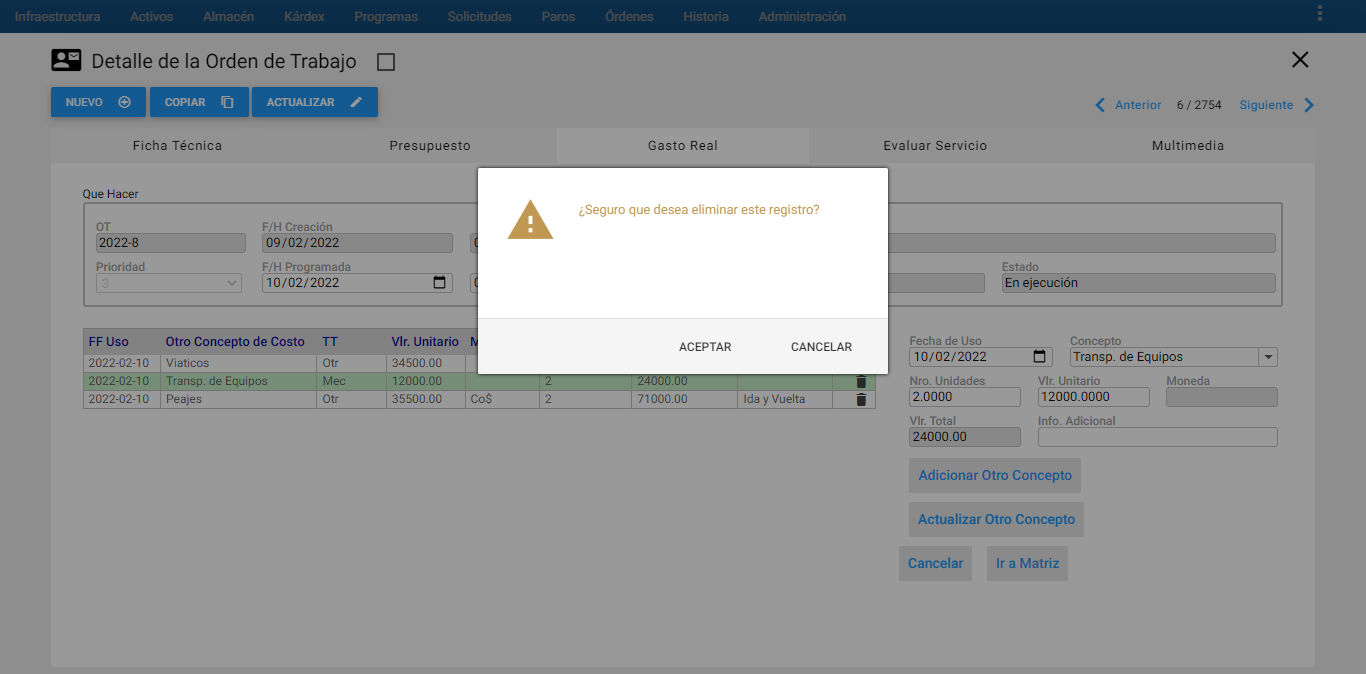The image size is (1366, 674).
Task: Open the Solicitudes menu
Action: point(479,16)
